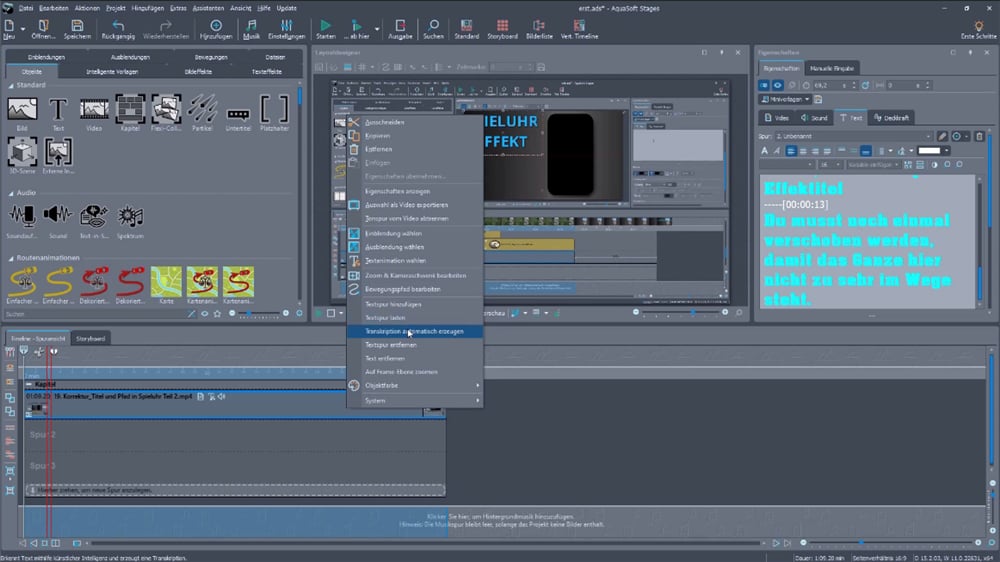Toggle the eye visibility button in Eigenschaften
Screen dimensions: 1000x562
(778, 85)
